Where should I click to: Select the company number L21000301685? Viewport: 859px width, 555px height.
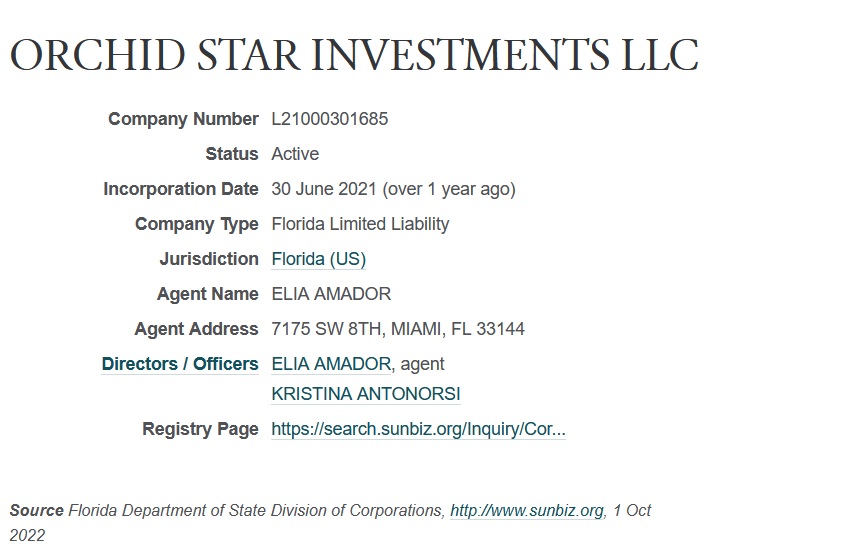[x=329, y=119]
